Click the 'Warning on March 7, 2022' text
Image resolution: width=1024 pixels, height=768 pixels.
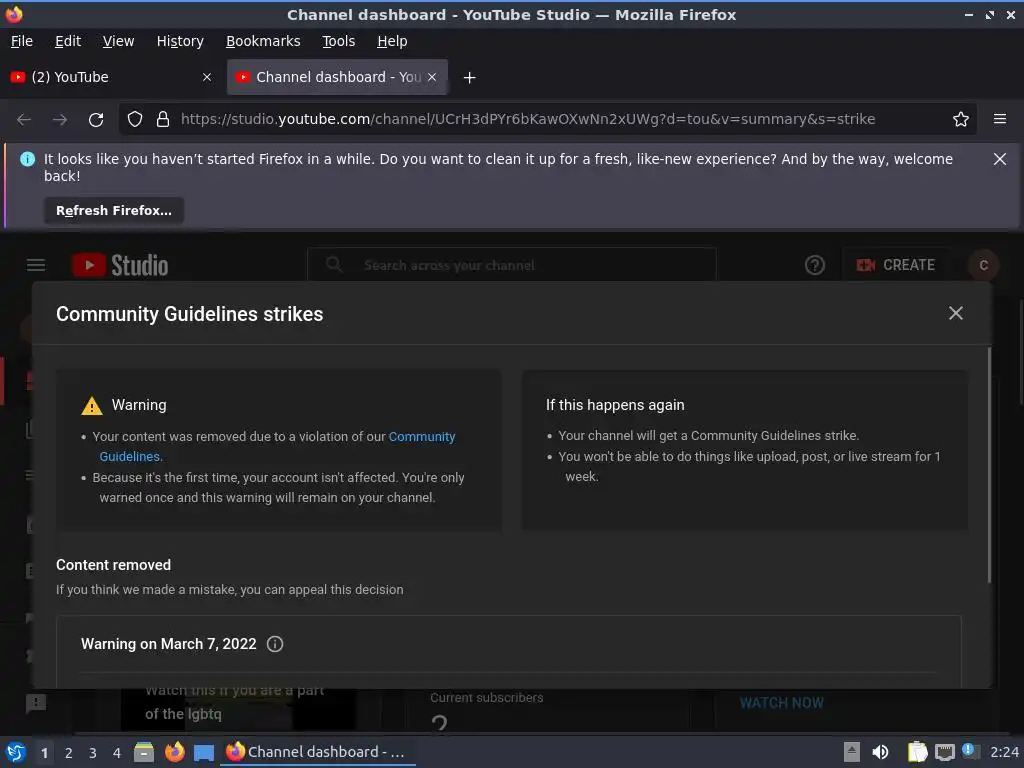(168, 644)
